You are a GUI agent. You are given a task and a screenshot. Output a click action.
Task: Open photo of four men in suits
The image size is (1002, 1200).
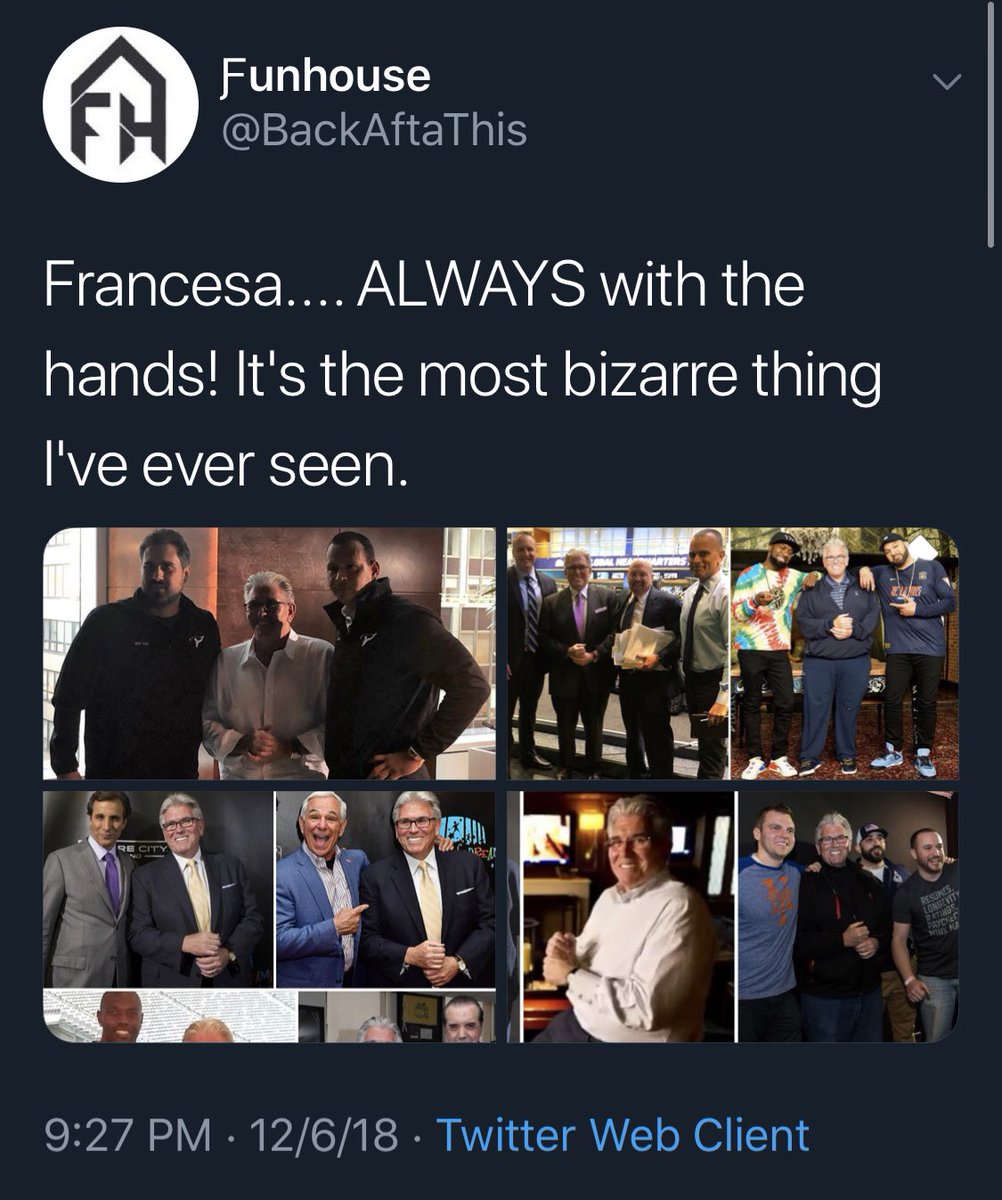pos(617,653)
